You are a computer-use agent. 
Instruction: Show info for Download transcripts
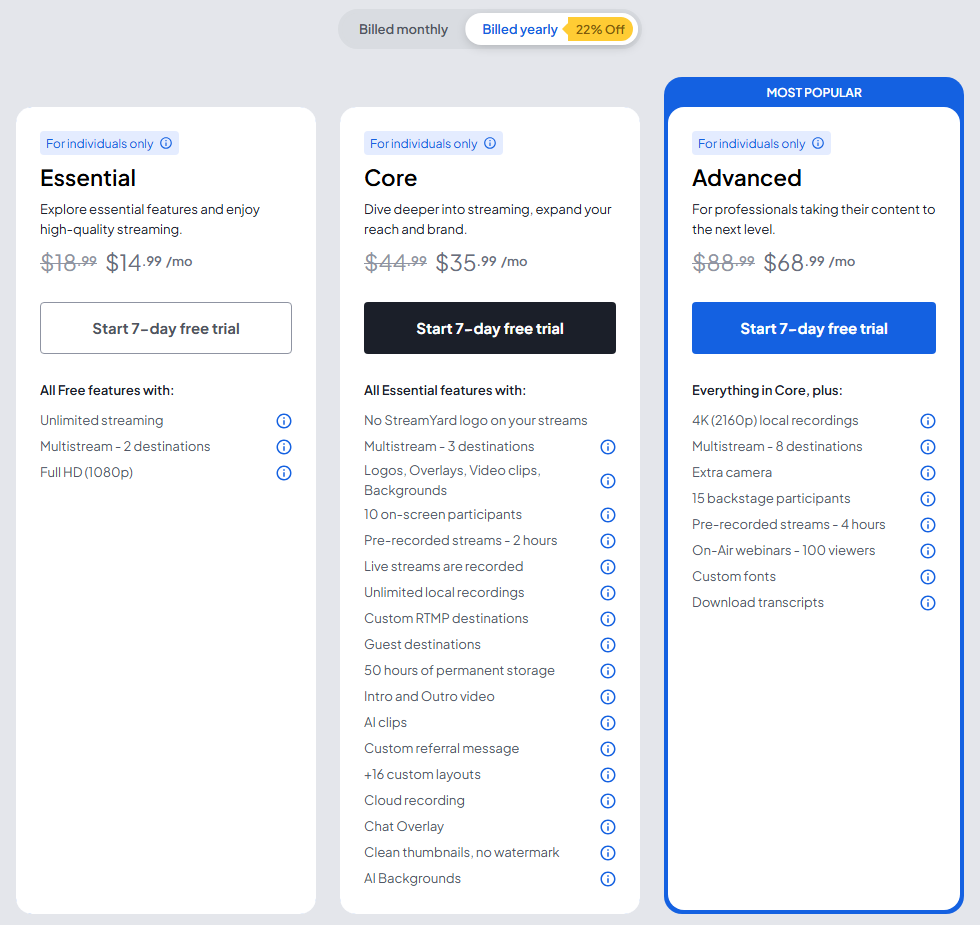pos(928,603)
